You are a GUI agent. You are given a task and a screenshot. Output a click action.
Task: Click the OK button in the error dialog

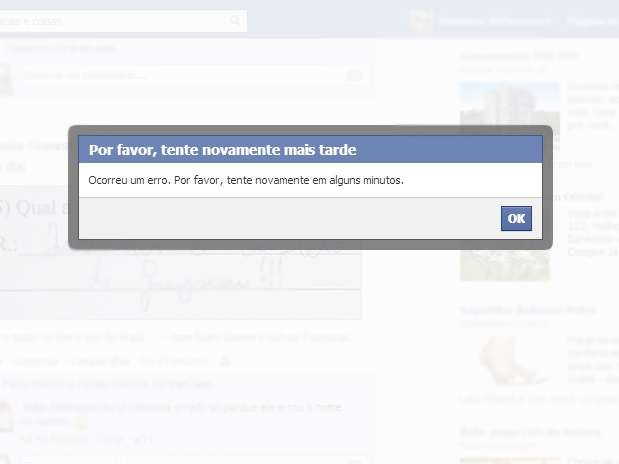[516, 218]
